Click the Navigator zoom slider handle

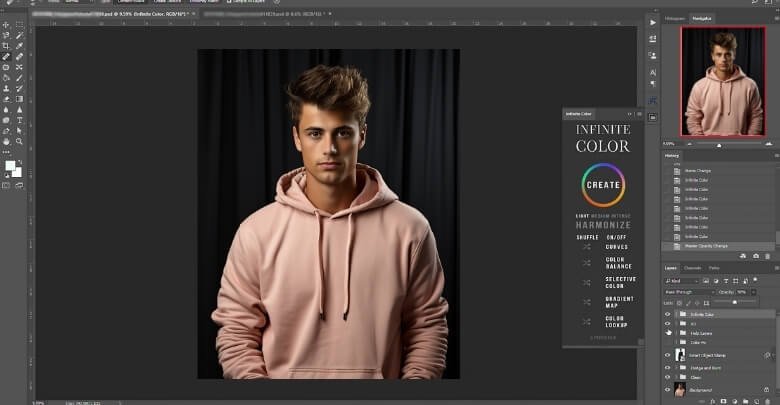(x=718, y=145)
